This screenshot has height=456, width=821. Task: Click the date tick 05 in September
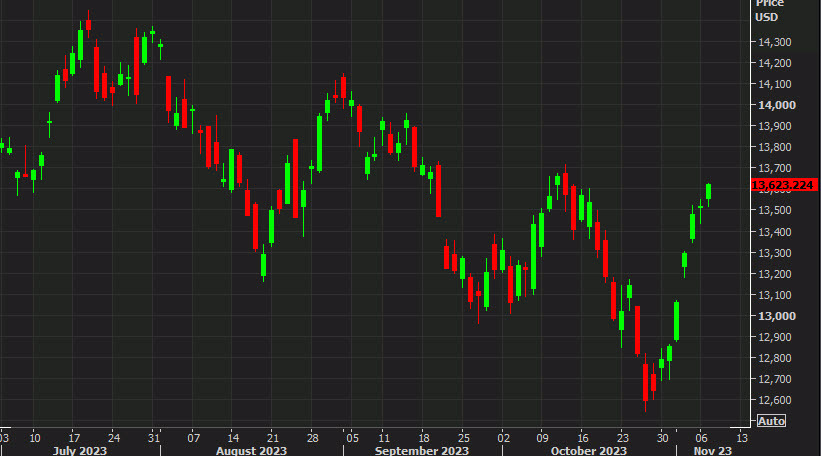click(x=352, y=438)
